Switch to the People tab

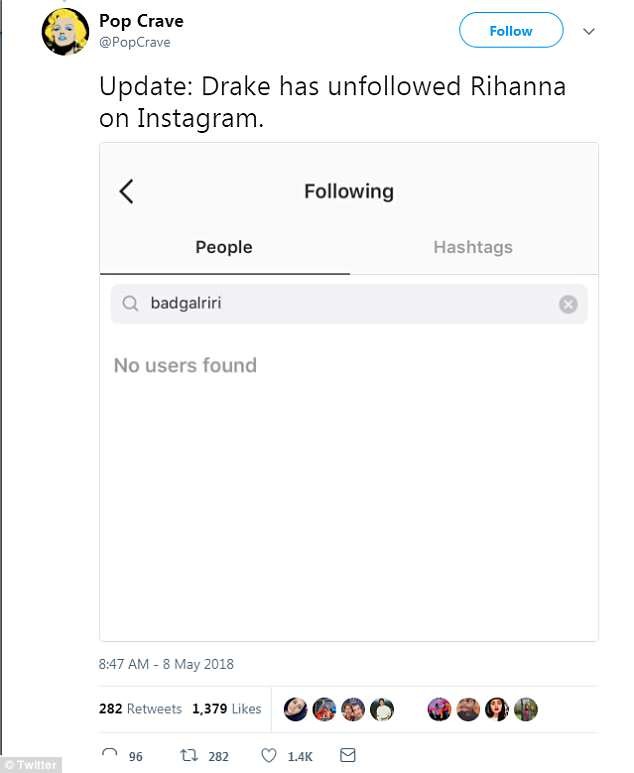[x=224, y=247]
